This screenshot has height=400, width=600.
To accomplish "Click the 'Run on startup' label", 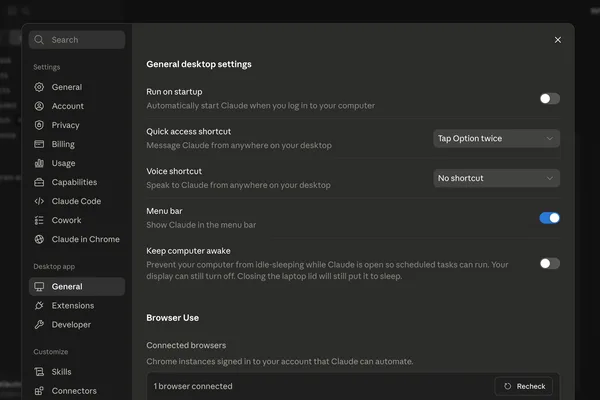I will (174, 92).
